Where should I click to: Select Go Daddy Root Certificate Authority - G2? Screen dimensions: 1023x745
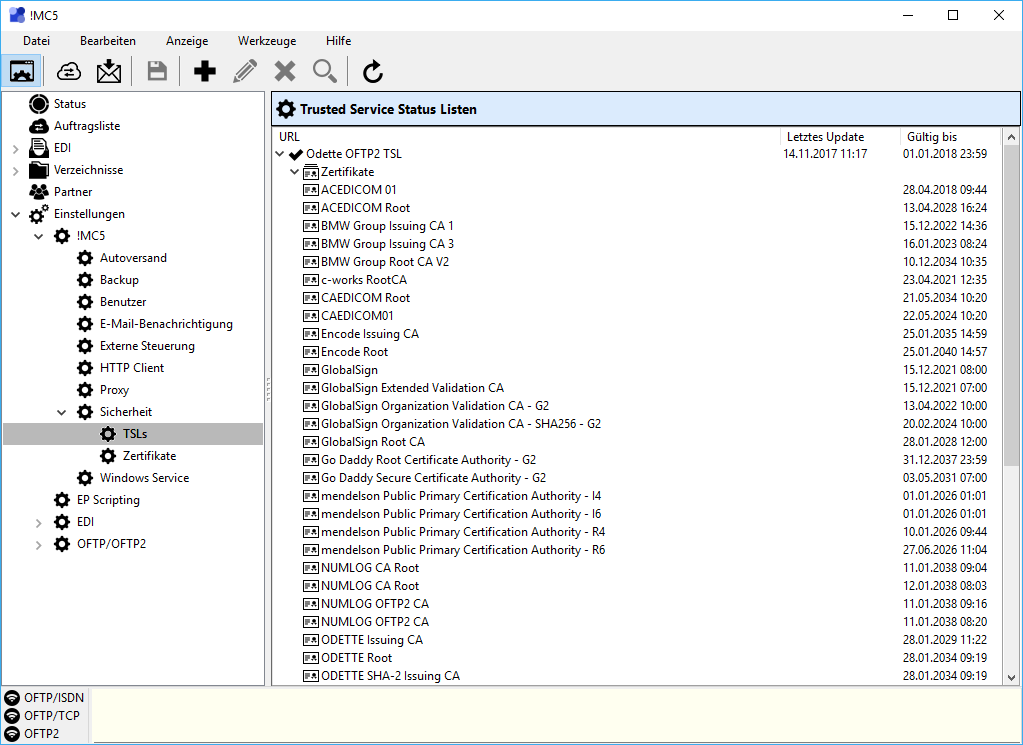click(428, 460)
